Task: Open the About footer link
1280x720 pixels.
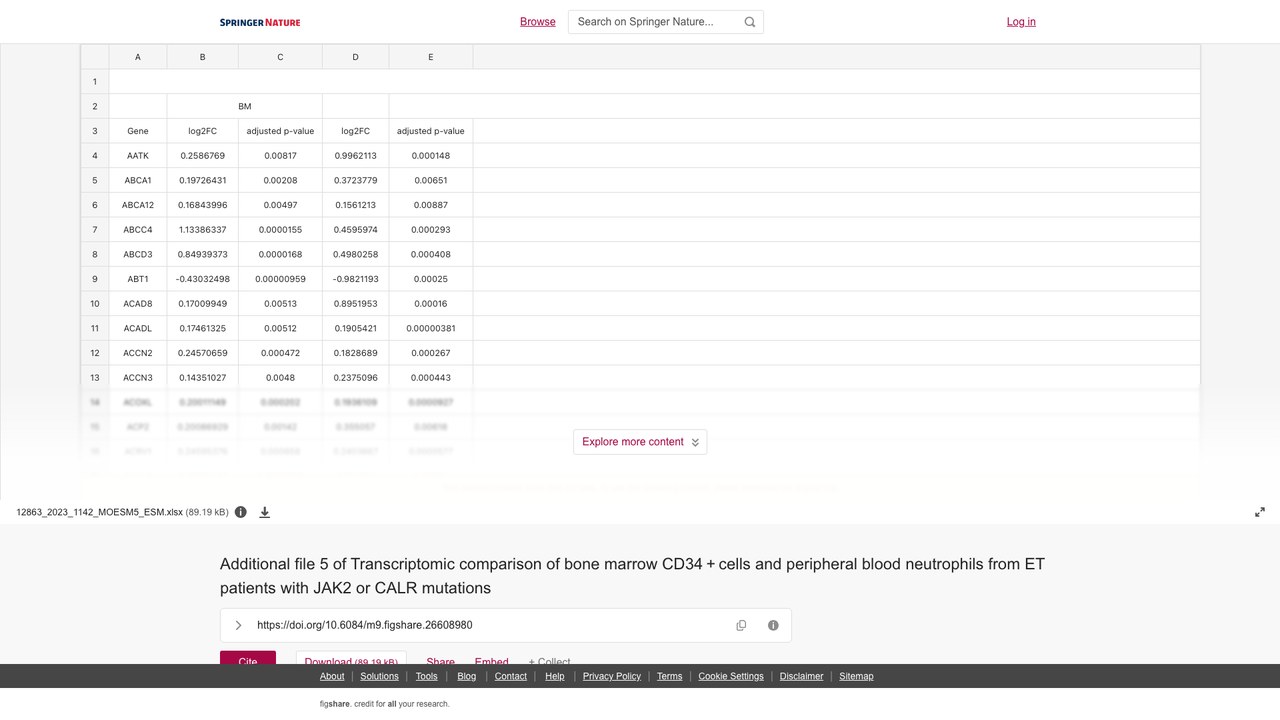Action: [x=332, y=676]
